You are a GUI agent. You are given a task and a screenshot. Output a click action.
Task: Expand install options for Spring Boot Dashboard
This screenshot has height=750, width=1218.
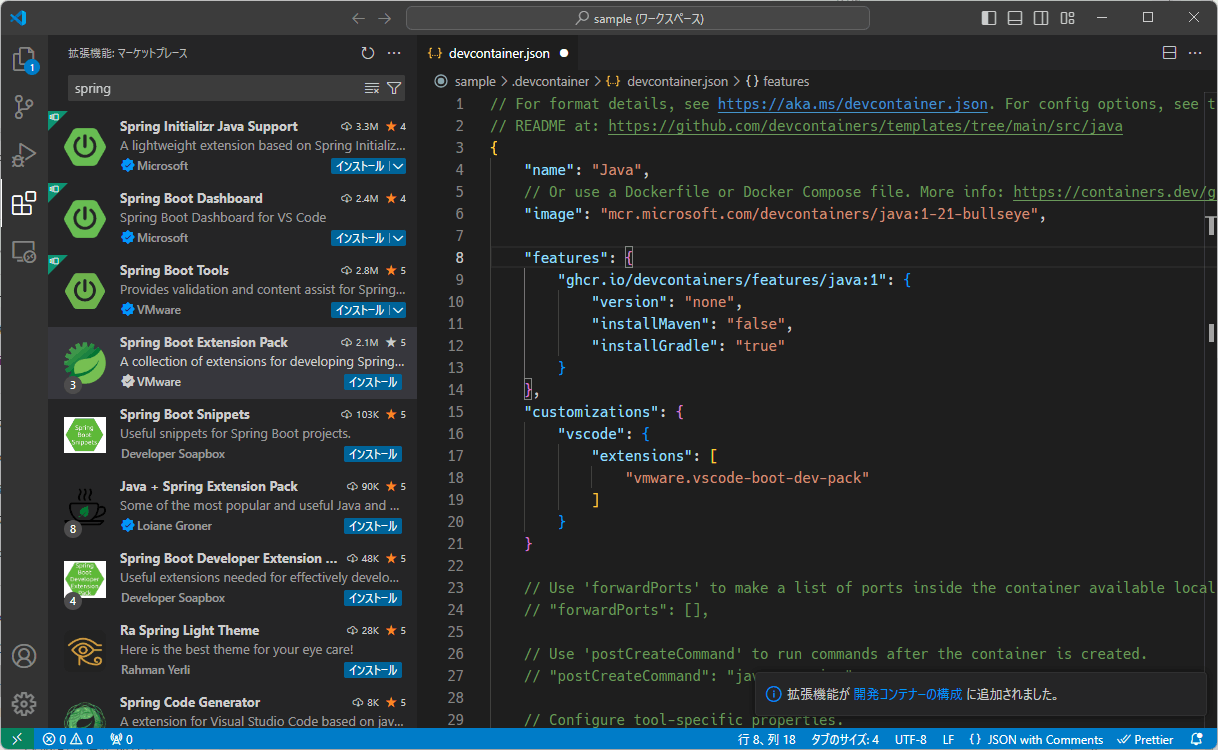(x=397, y=238)
